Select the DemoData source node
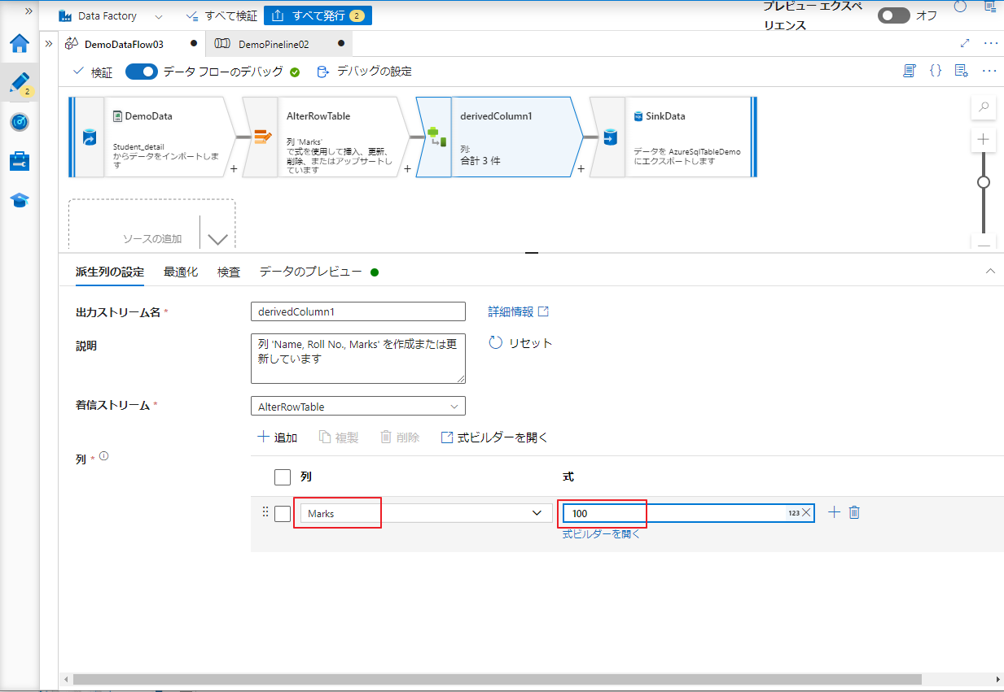The width and height of the screenshot is (1004, 692). (x=152, y=137)
